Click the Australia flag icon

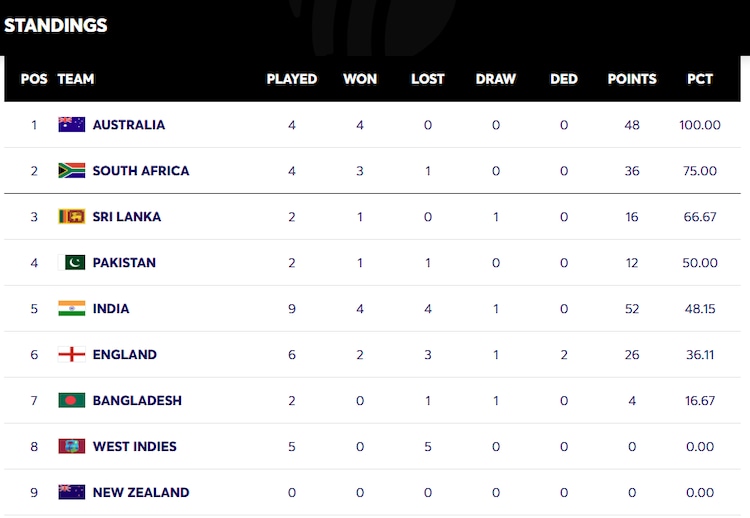tap(71, 125)
